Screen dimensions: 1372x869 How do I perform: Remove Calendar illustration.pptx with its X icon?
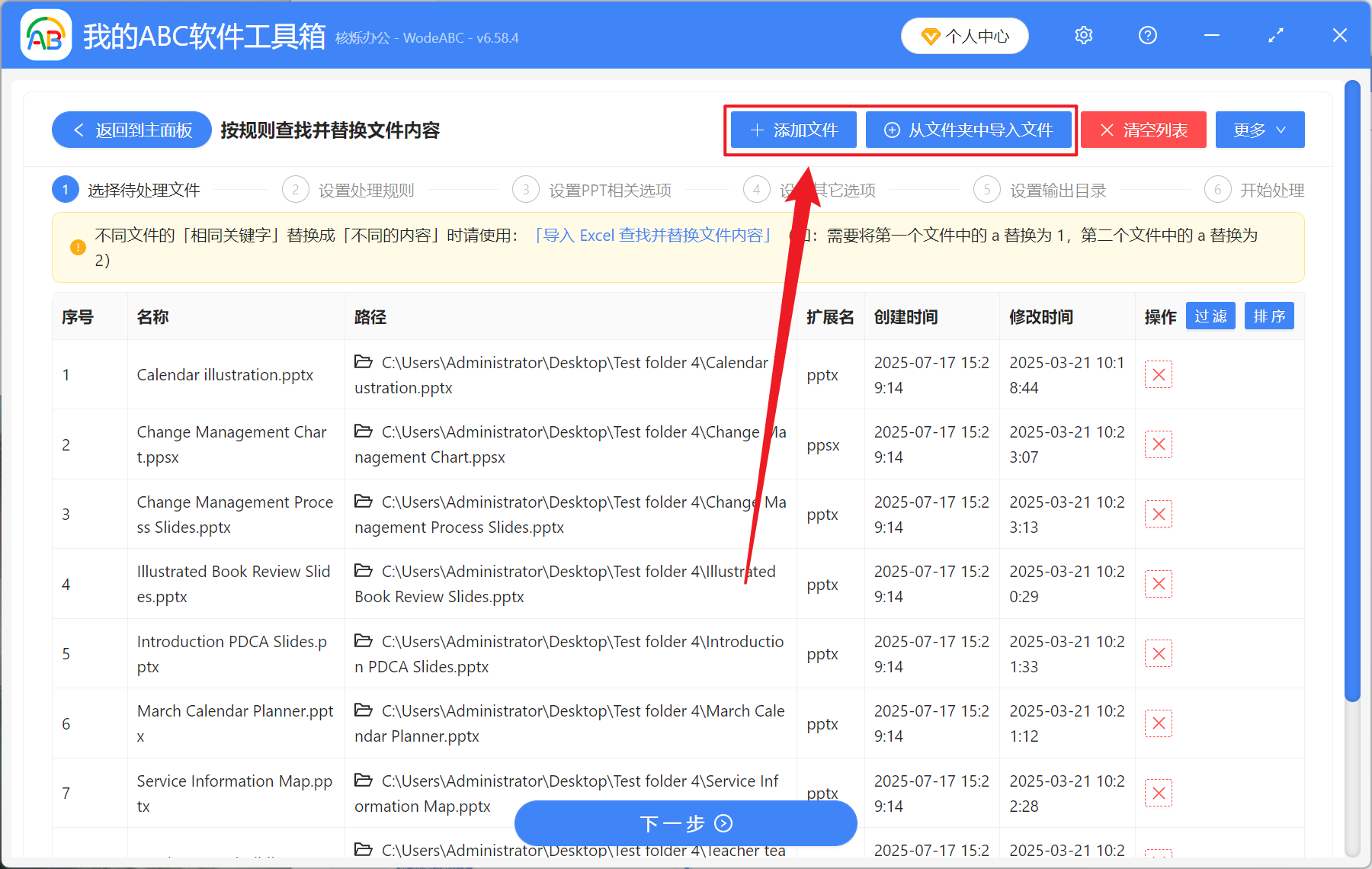[1158, 374]
